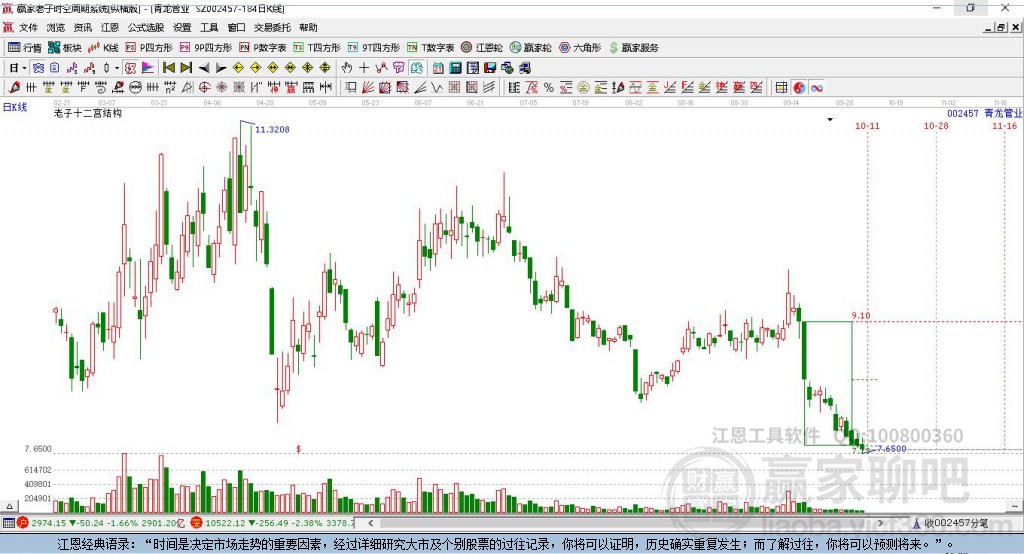1024x554 pixels.
Task: Toggle the blue butterfly pattern icon
Action: click(39, 68)
